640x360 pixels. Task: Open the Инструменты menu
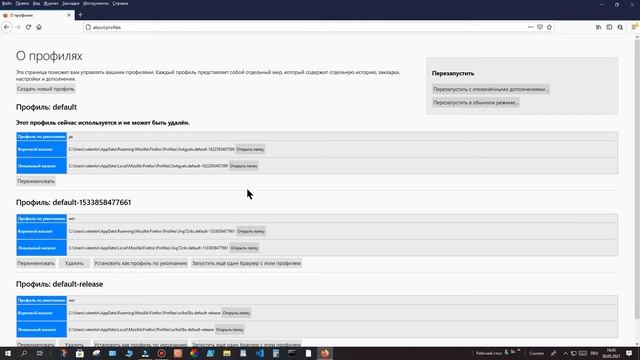click(x=96, y=3)
